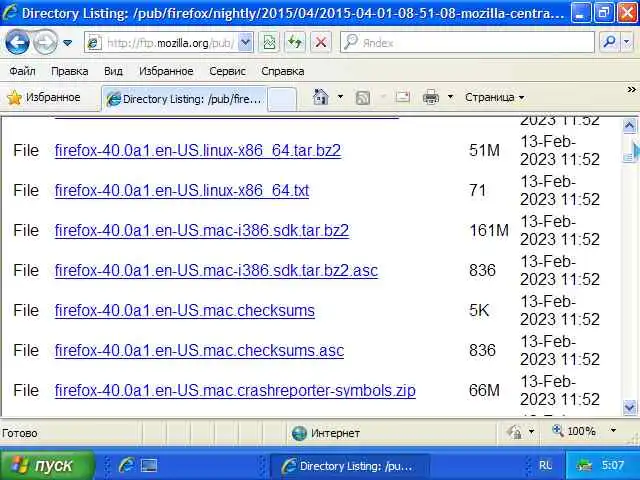The image size is (640, 480).
Task: Launch Internet Explorer from Quick Launch
Action: [126, 465]
